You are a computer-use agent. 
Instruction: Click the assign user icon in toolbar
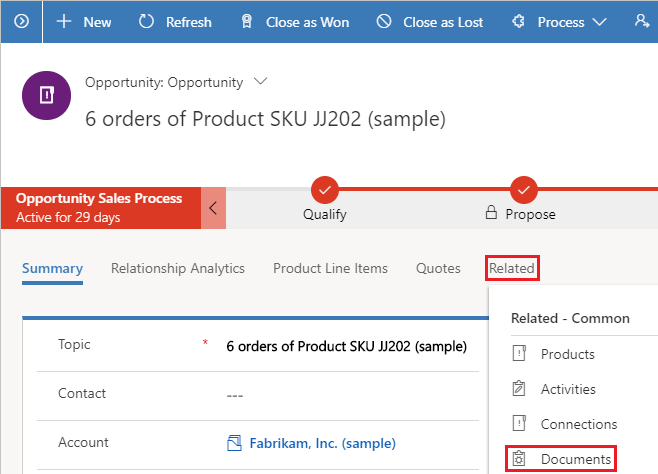pos(641,21)
